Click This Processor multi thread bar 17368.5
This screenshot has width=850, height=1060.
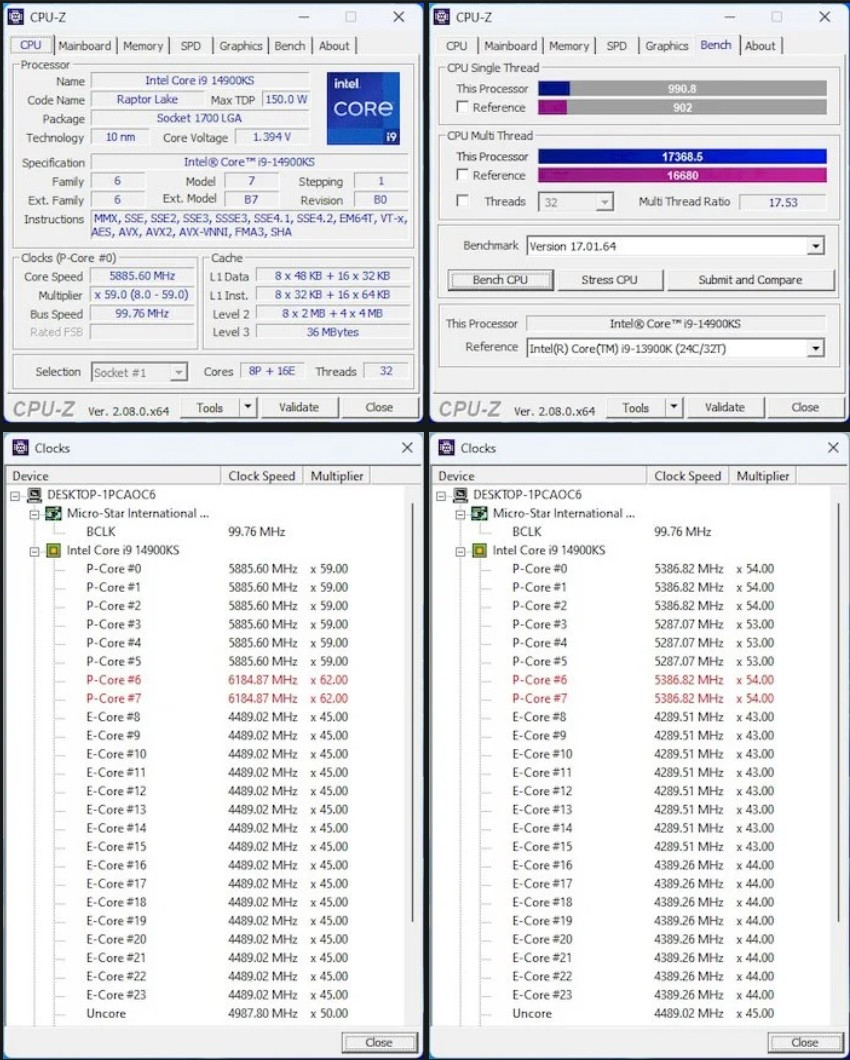(682, 156)
